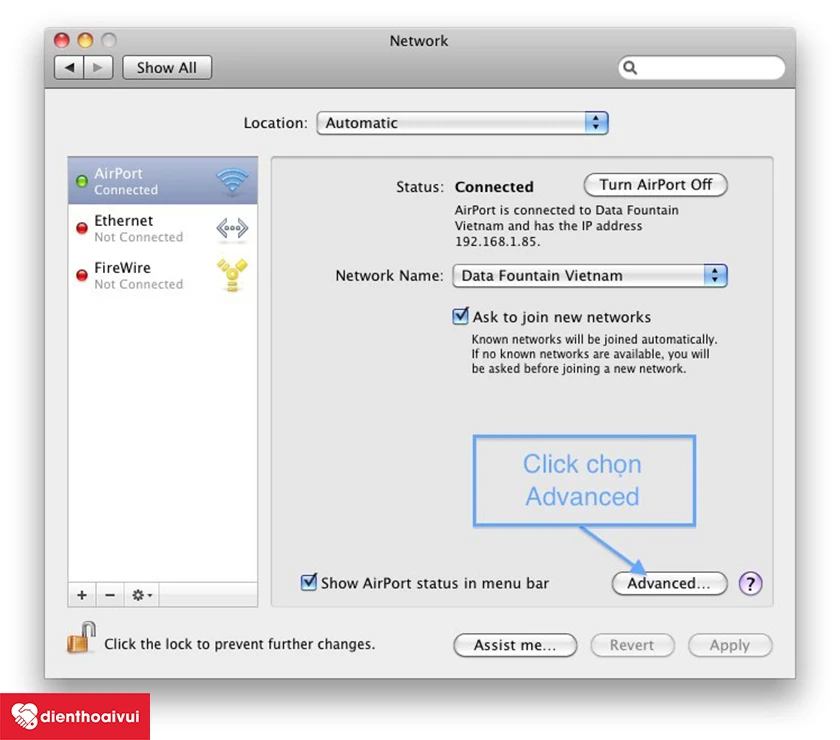Click the lock icon to prevent changes

[81, 638]
